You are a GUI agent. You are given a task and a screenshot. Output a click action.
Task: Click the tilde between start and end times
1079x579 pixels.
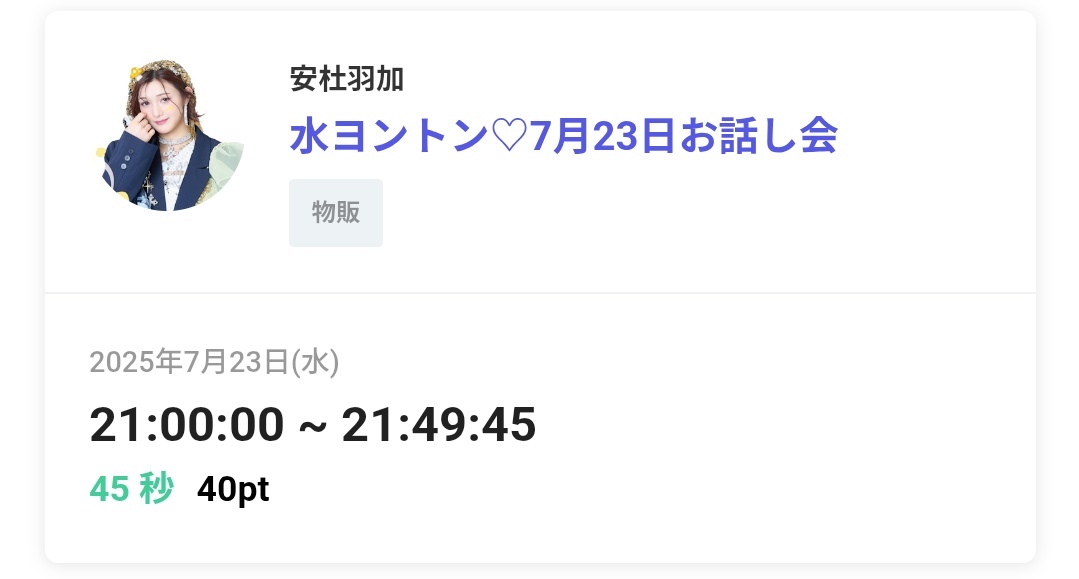pyautogui.click(x=312, y=427)
